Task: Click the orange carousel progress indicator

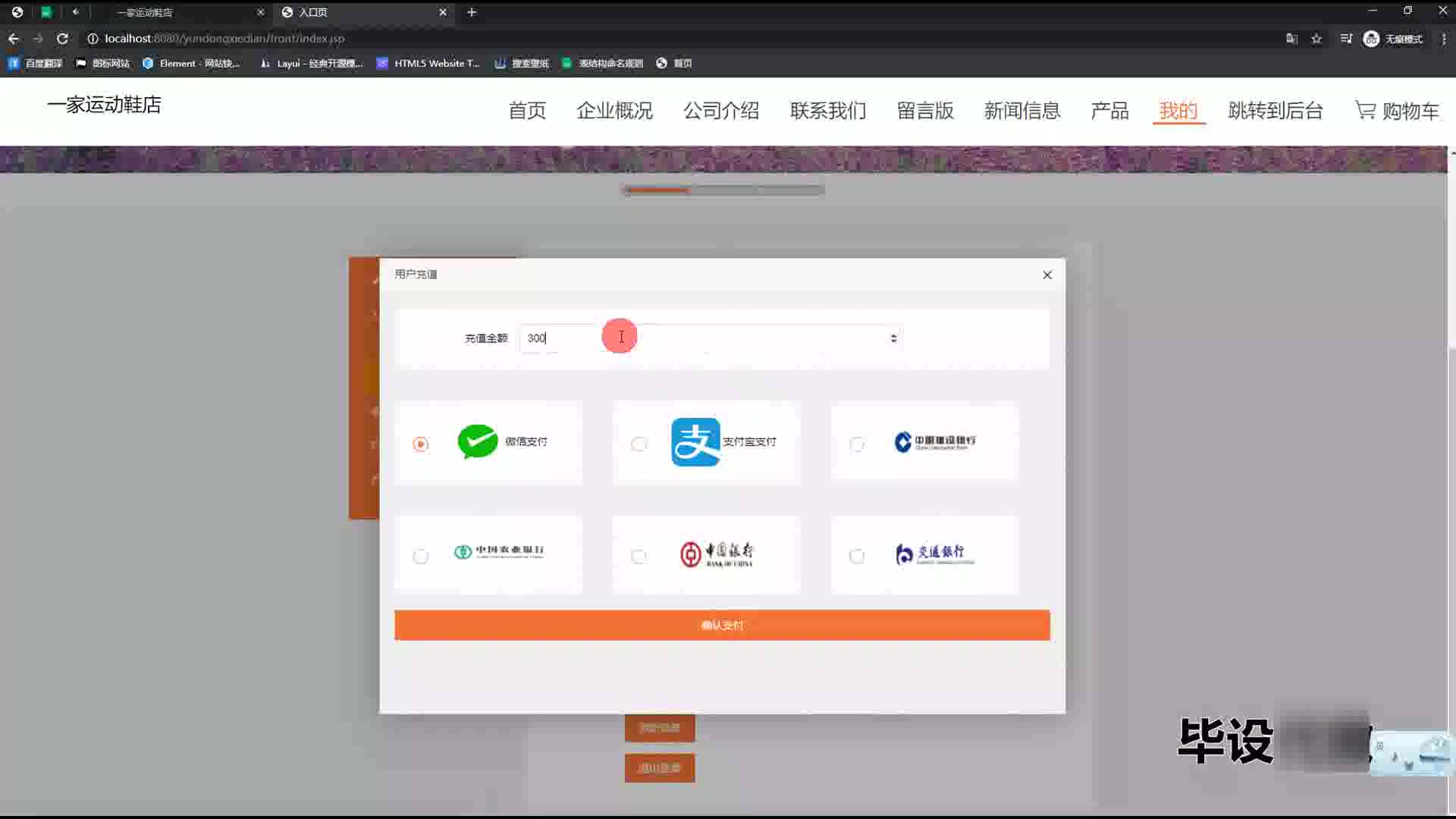Action: (x=657, y=190)
